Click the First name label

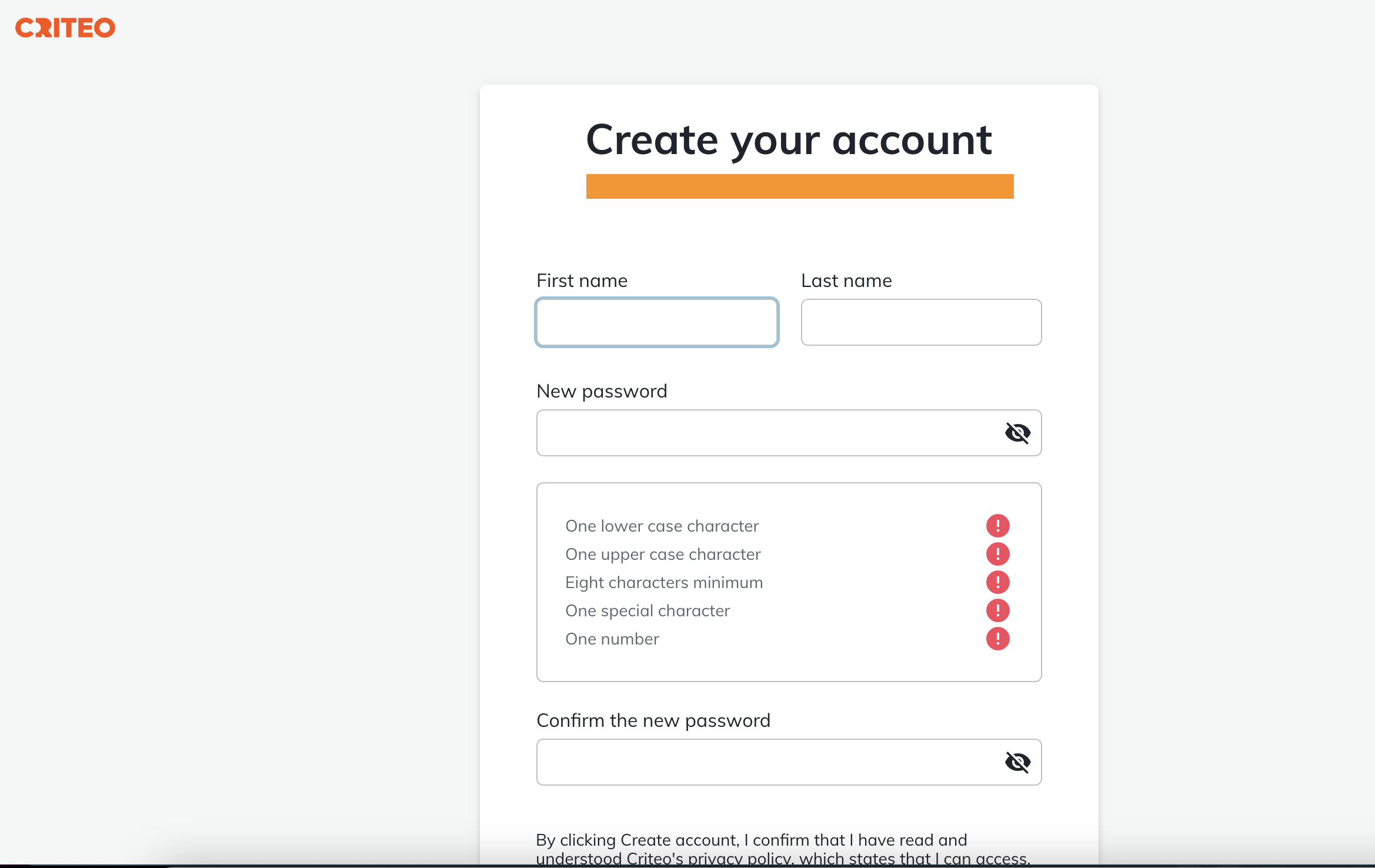coord(582,281)
